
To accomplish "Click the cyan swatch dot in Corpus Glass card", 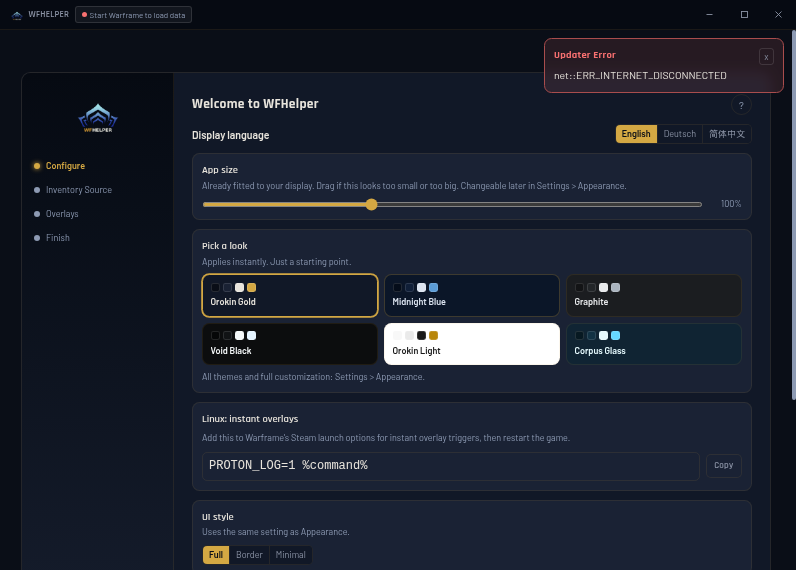I will click(x=615, y=336).
